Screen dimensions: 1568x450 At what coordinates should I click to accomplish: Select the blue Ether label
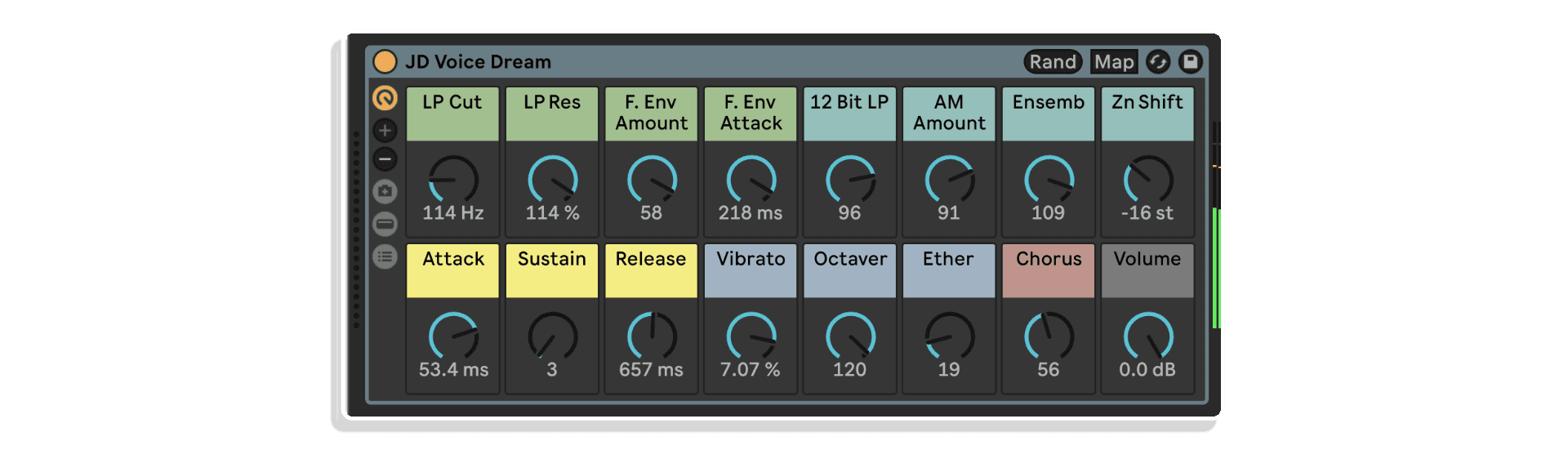tap(949, 270)
